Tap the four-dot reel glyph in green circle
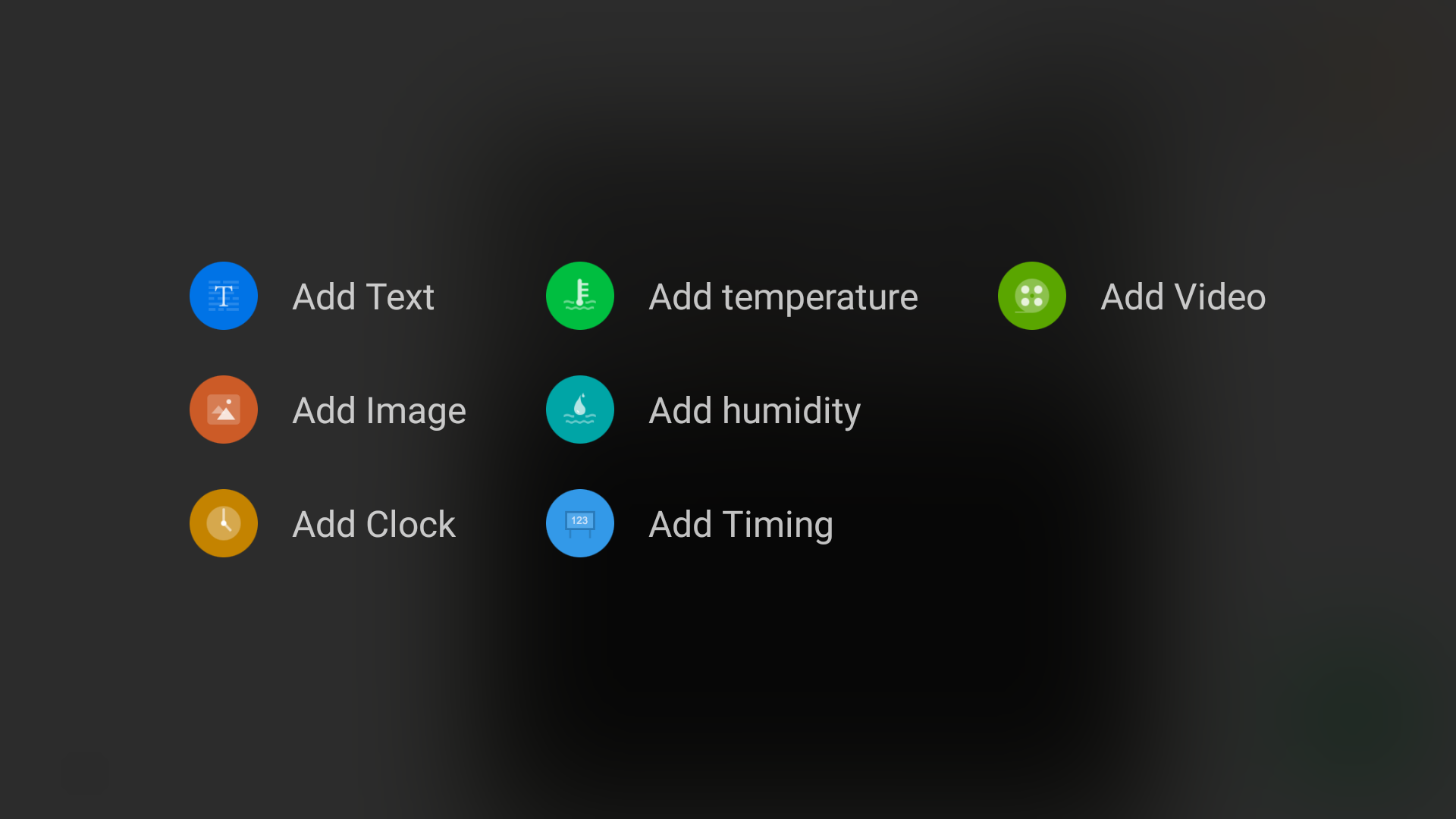Screen dimensions: 1456x819 click(1032, 296)
